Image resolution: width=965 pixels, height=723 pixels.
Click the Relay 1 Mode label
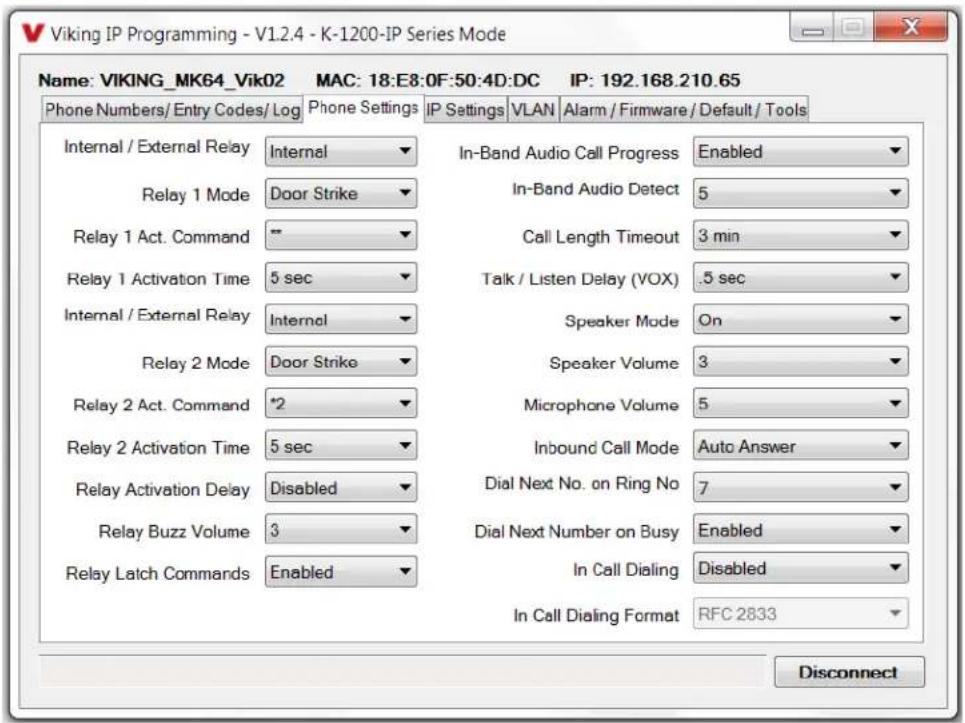(196, 195)
